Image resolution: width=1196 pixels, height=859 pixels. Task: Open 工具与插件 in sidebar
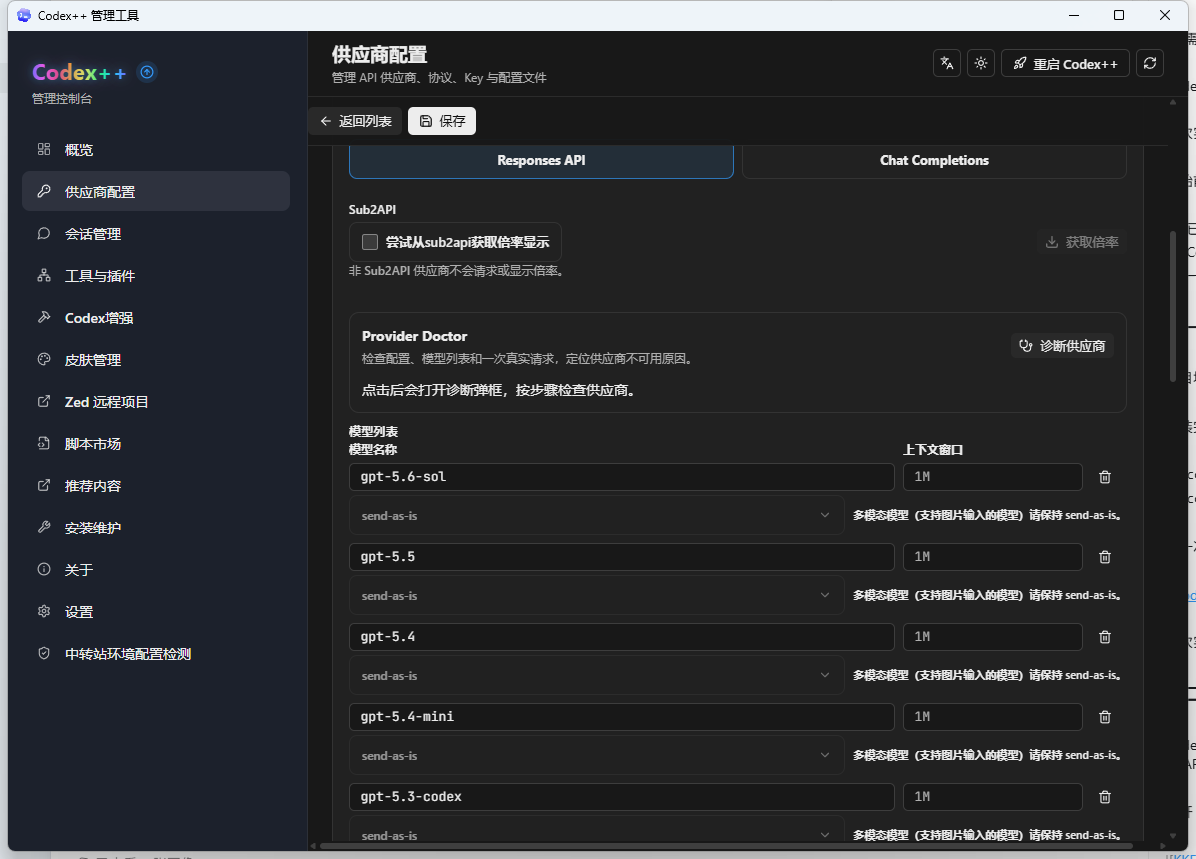click(156, 275)
